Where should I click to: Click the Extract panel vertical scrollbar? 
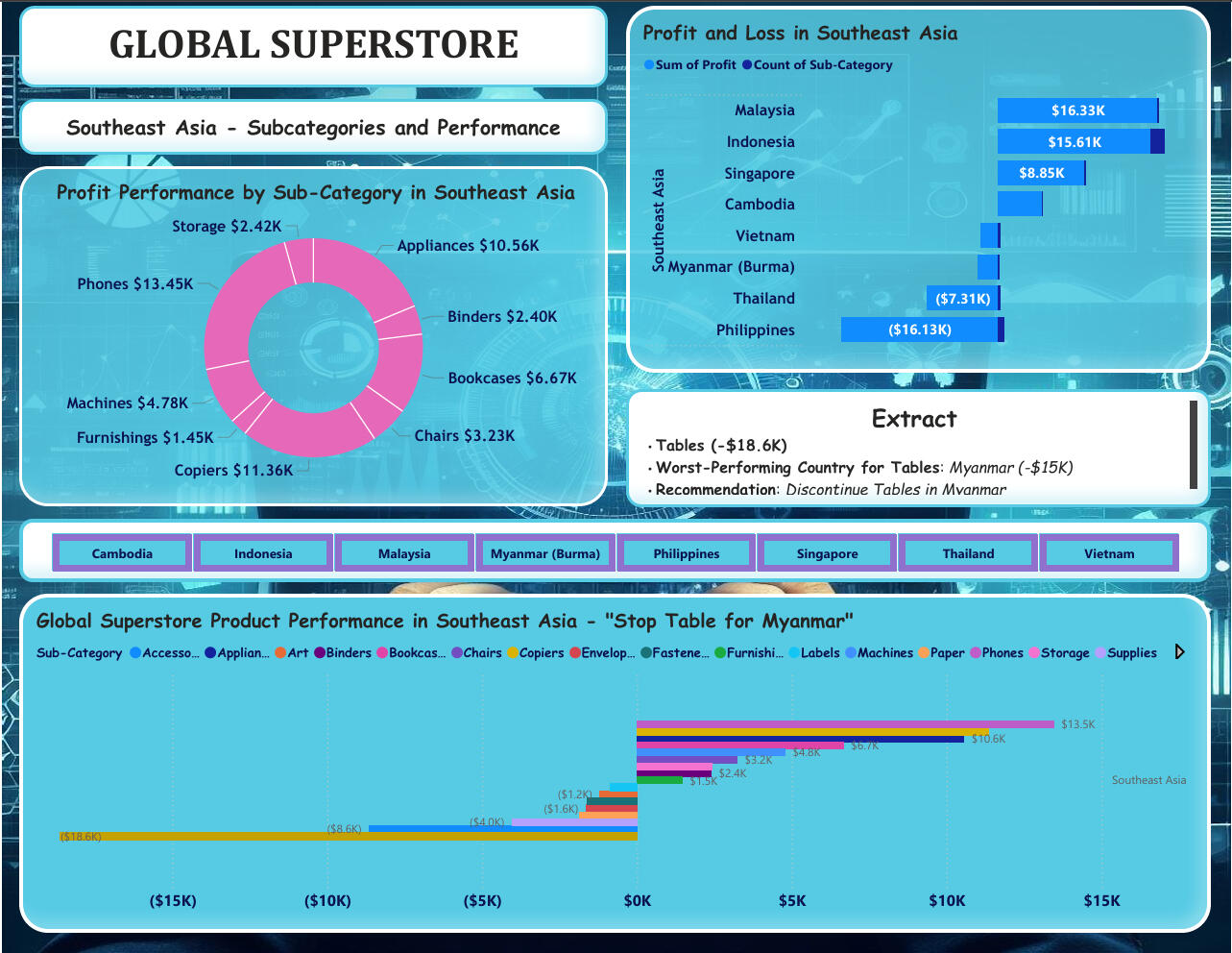pos(1194,445)
